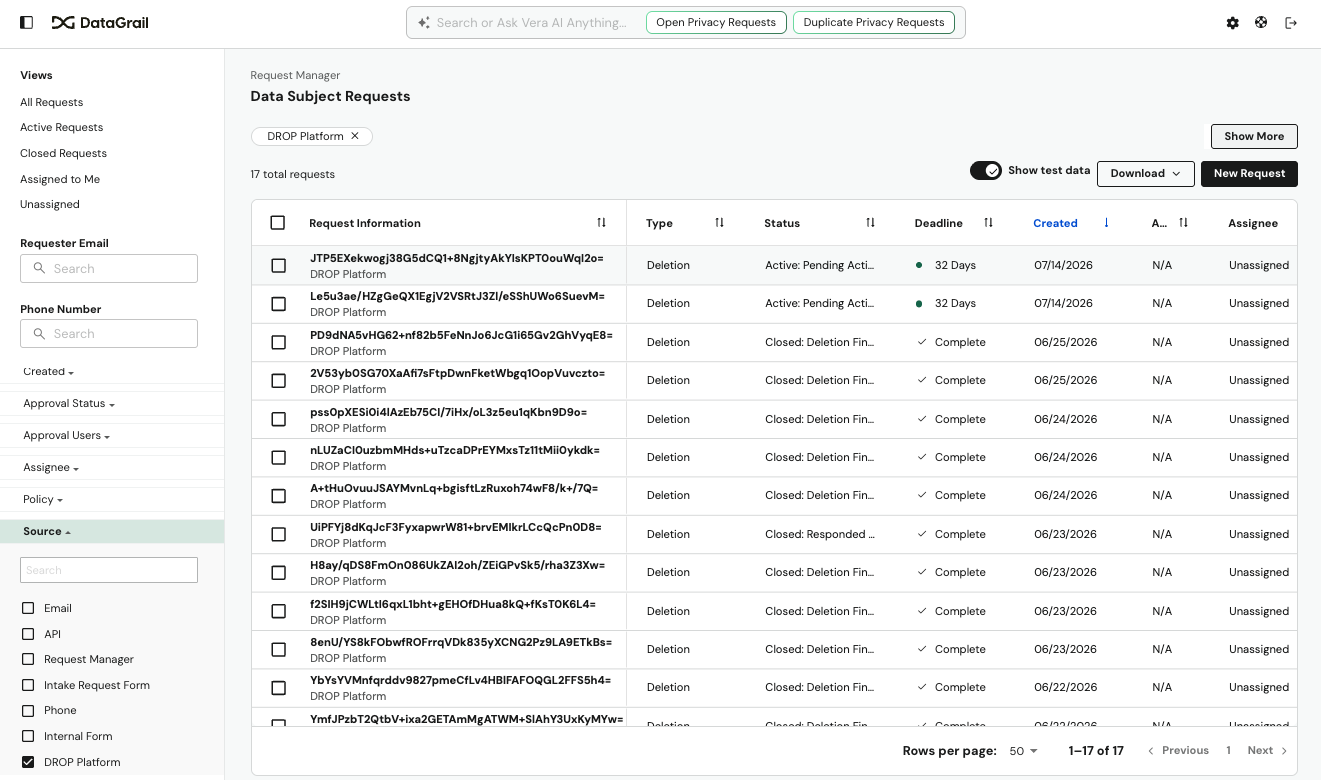Image resolution: width=1321 pixels, height=780 pixels.
Task: Click the Vera AI search bar
Action: pyautogui.click(x=532, y=22)
